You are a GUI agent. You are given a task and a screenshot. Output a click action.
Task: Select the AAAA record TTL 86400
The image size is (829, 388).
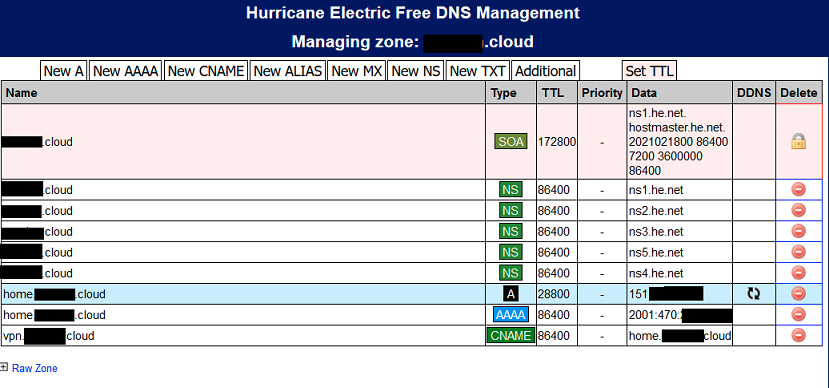554,315
